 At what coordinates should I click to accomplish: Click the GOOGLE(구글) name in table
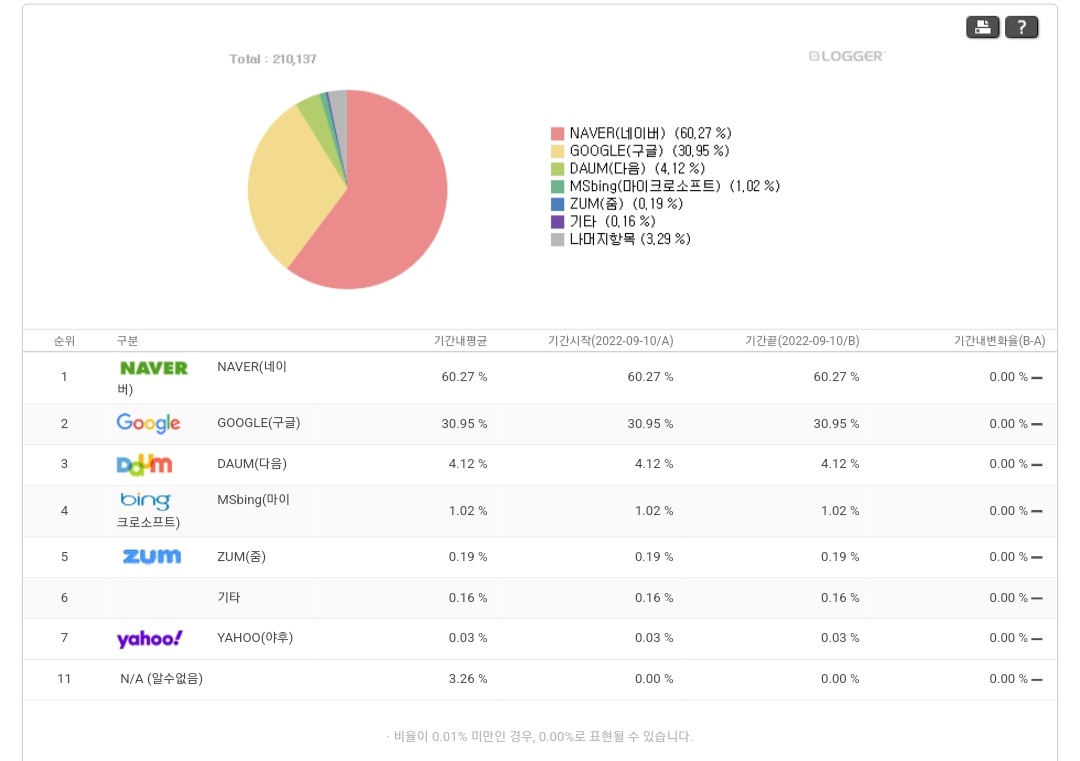(x=258, y=423)
